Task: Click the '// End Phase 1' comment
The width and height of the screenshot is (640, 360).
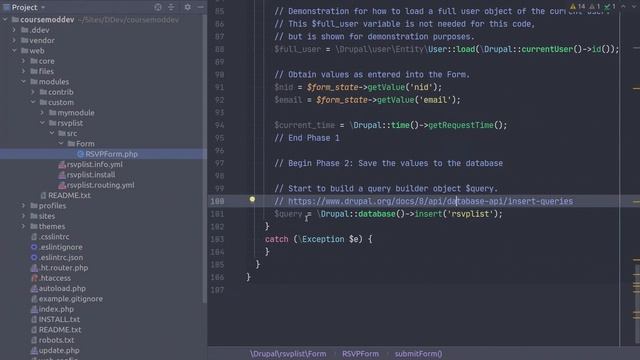Action: (307, 138)
